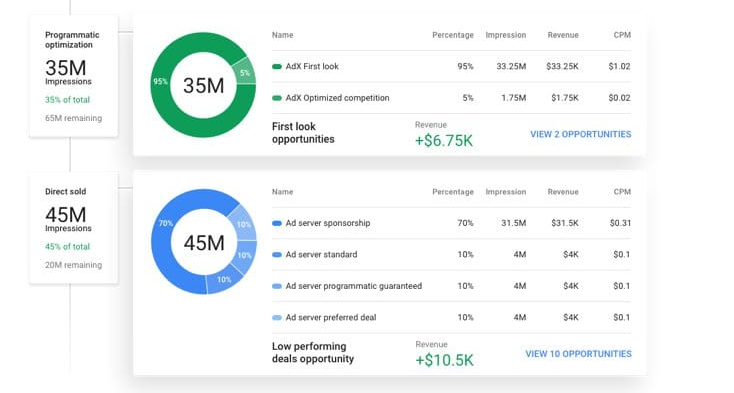This screenshot has width=734, height=393.
Task: Click the Name header in AdX table
Action: pyautogui.click(x=282, y=35)
